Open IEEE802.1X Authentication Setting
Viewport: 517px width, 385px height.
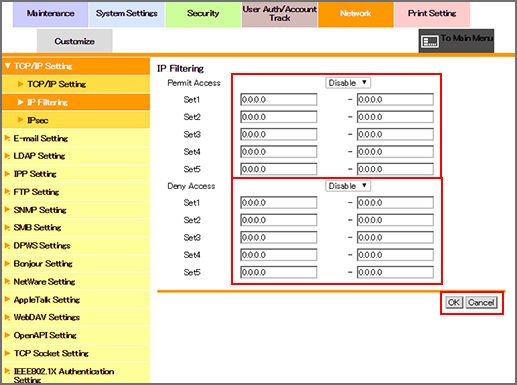coord(76,373)
